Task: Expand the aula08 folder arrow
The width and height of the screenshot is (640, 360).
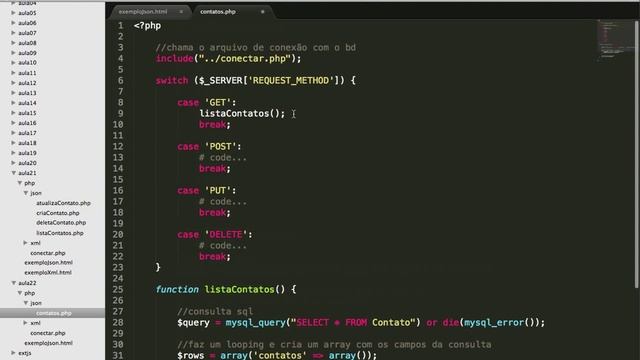Action: coord(13,43)
